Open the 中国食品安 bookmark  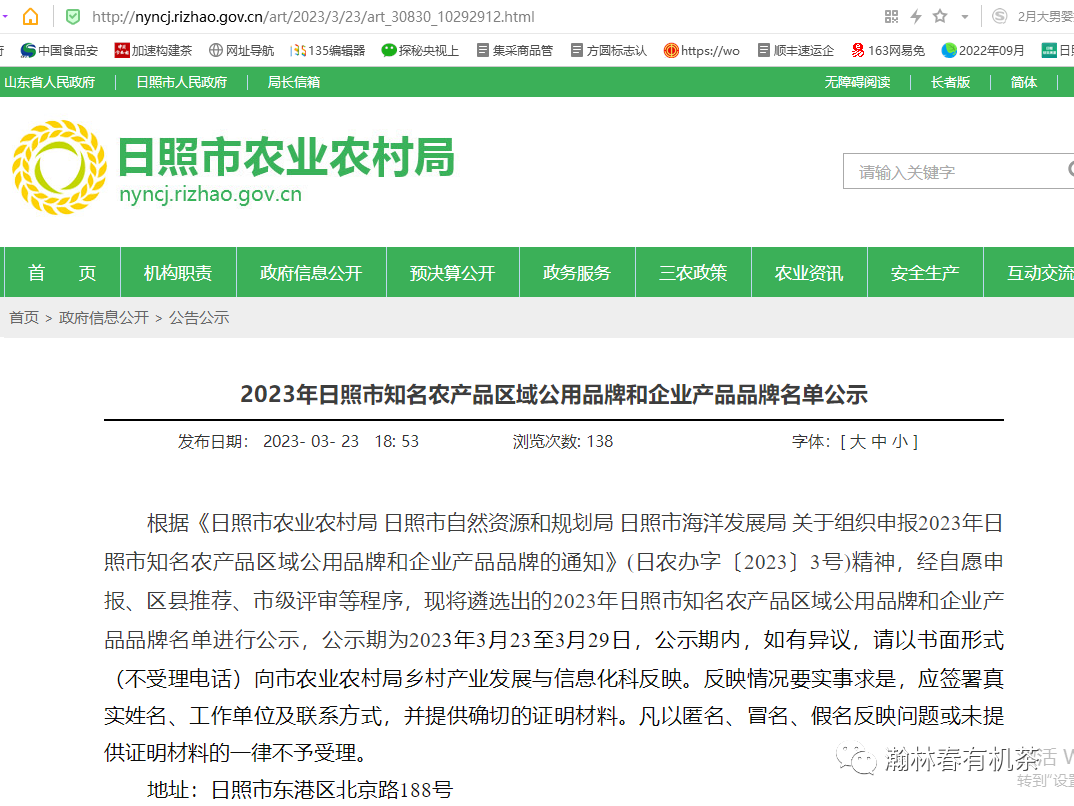point(59,50)
